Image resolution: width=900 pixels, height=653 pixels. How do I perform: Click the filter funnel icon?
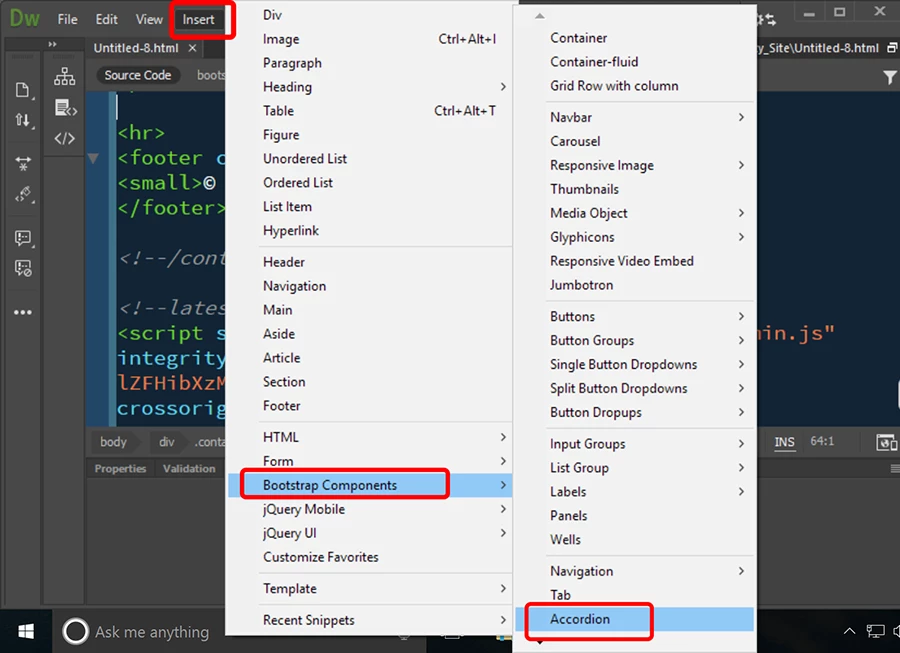click(x=889, y=77)
